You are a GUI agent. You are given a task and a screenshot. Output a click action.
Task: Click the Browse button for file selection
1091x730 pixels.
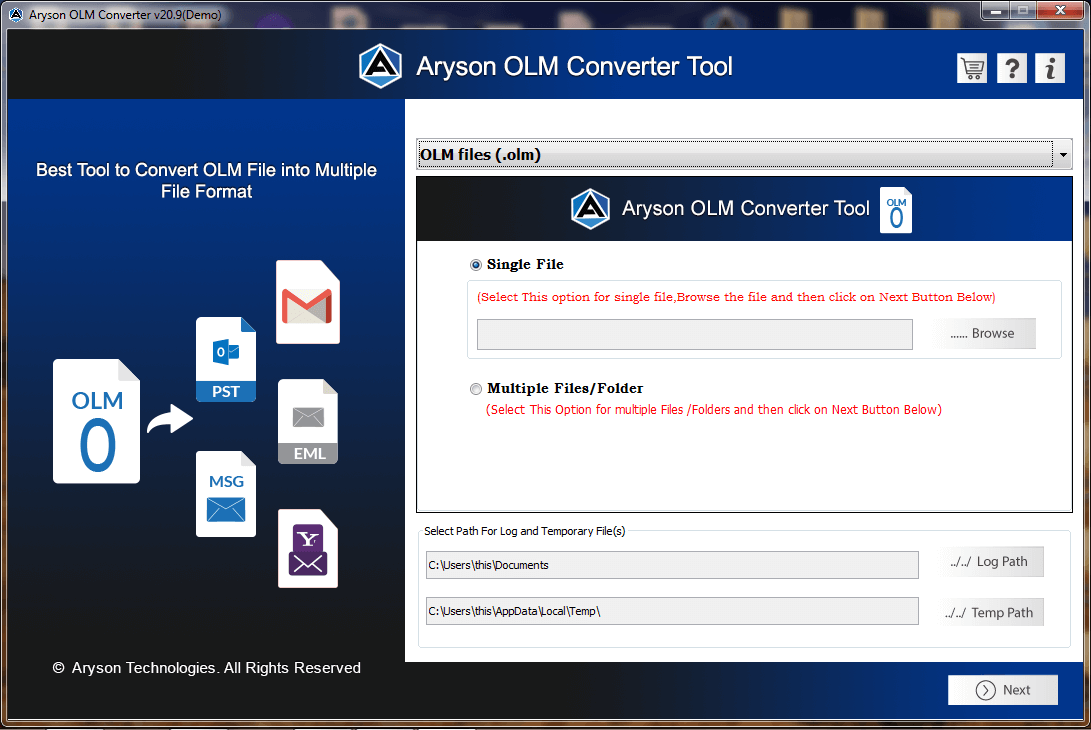pyautogui.click(x=984, y=333)
